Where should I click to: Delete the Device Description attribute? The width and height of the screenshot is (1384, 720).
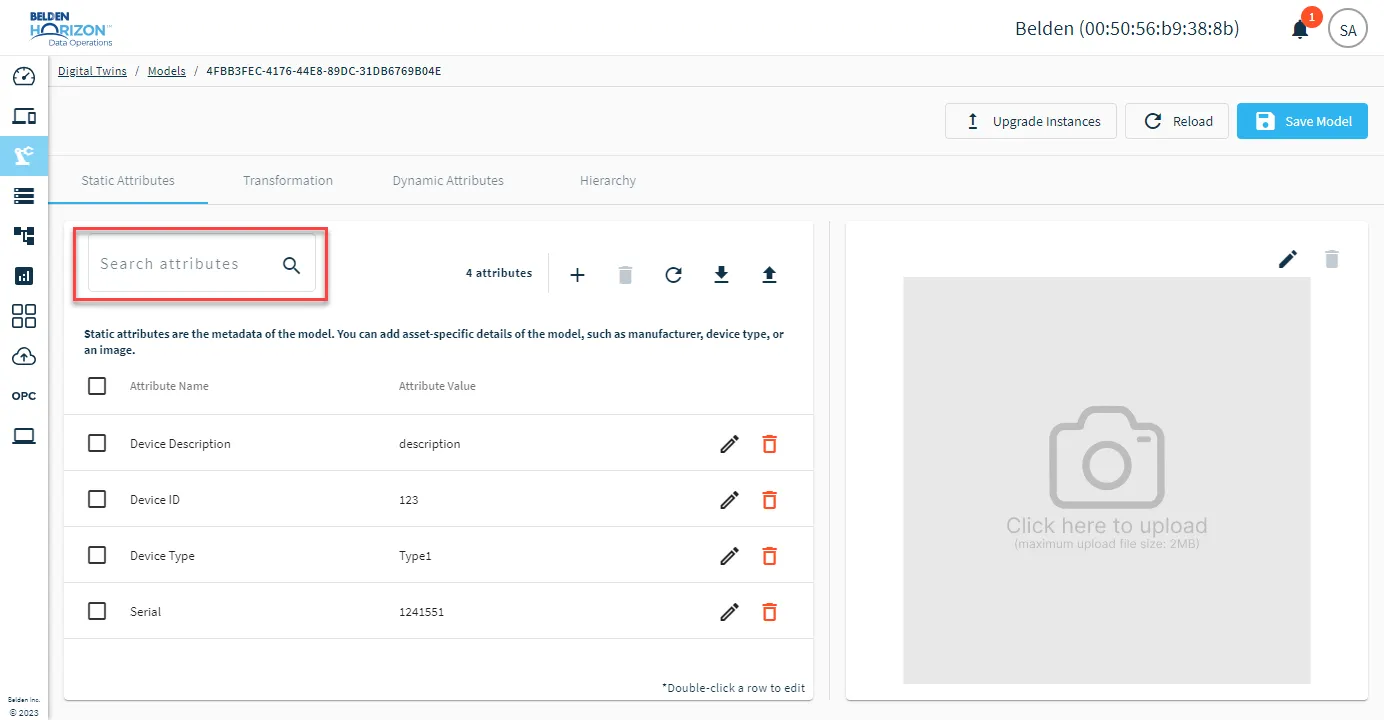(x=769, y=444)
